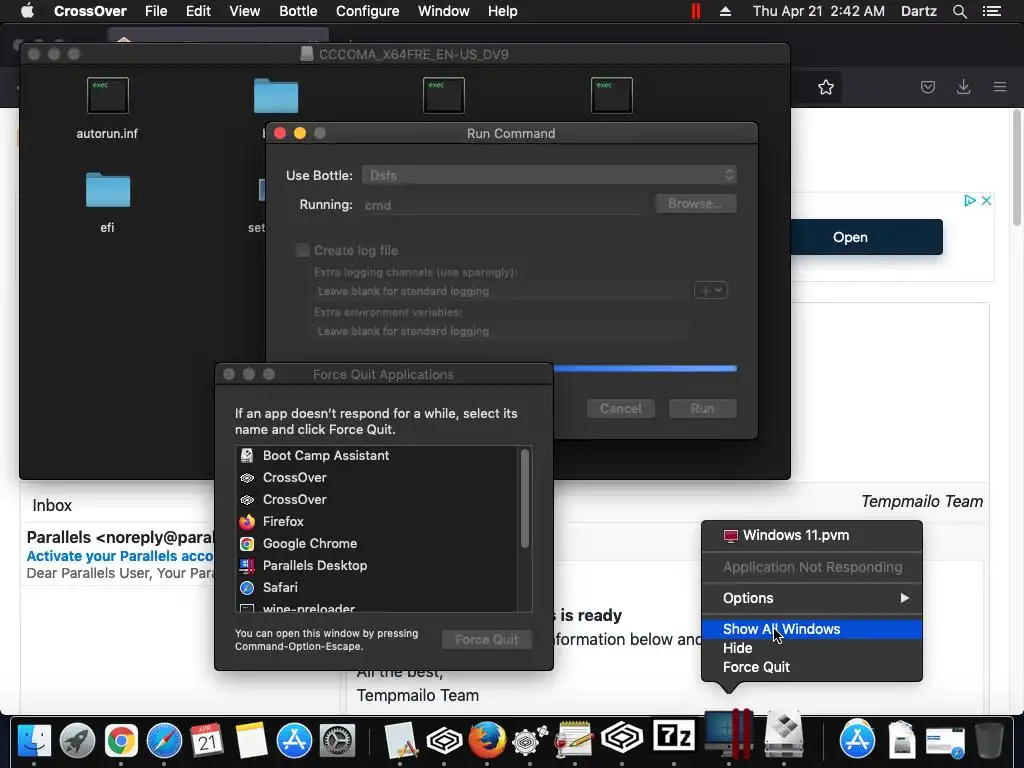Expand the Options submenu
The image size is (1024, 768).
(812, 598)
